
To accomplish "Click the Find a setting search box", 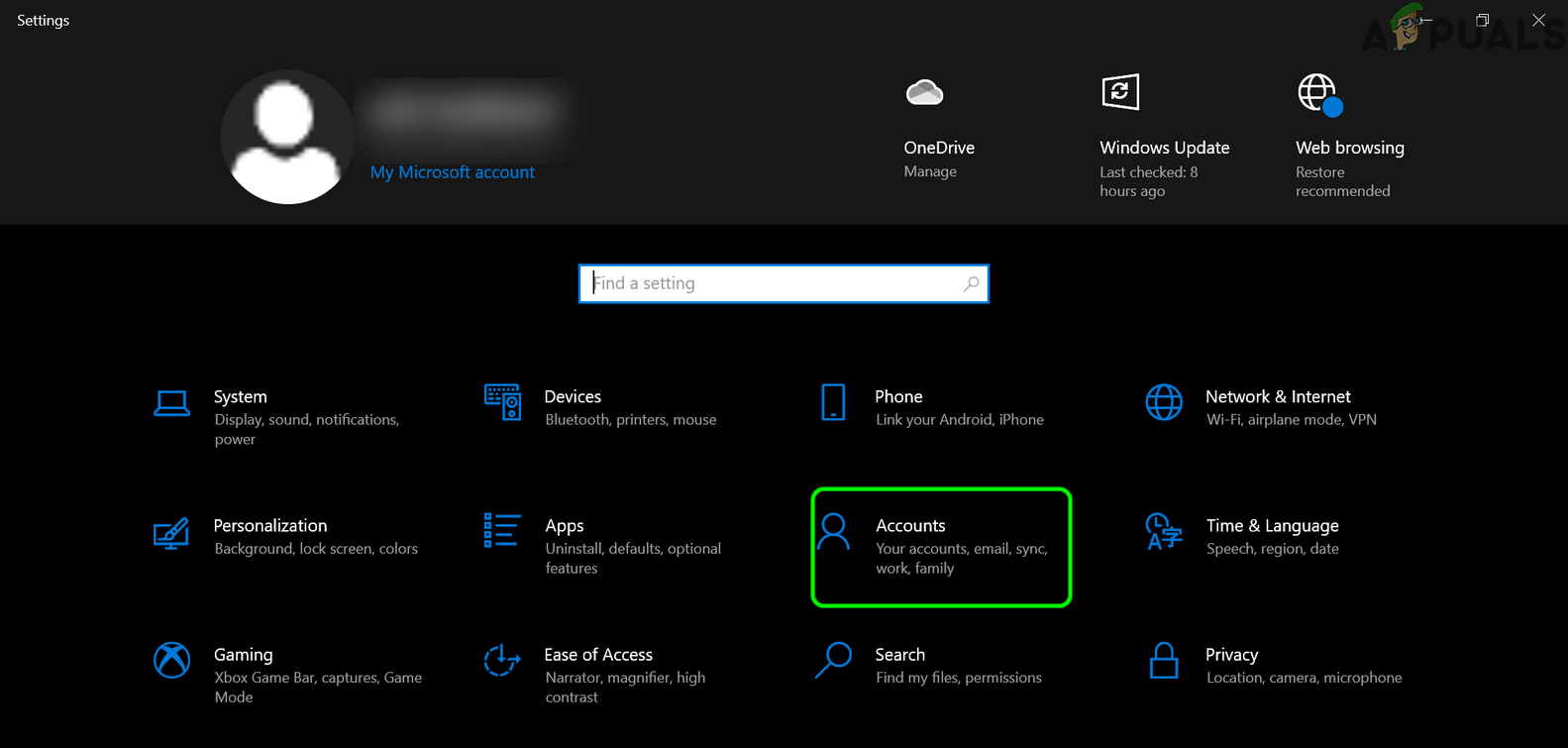I will (773, 283).
